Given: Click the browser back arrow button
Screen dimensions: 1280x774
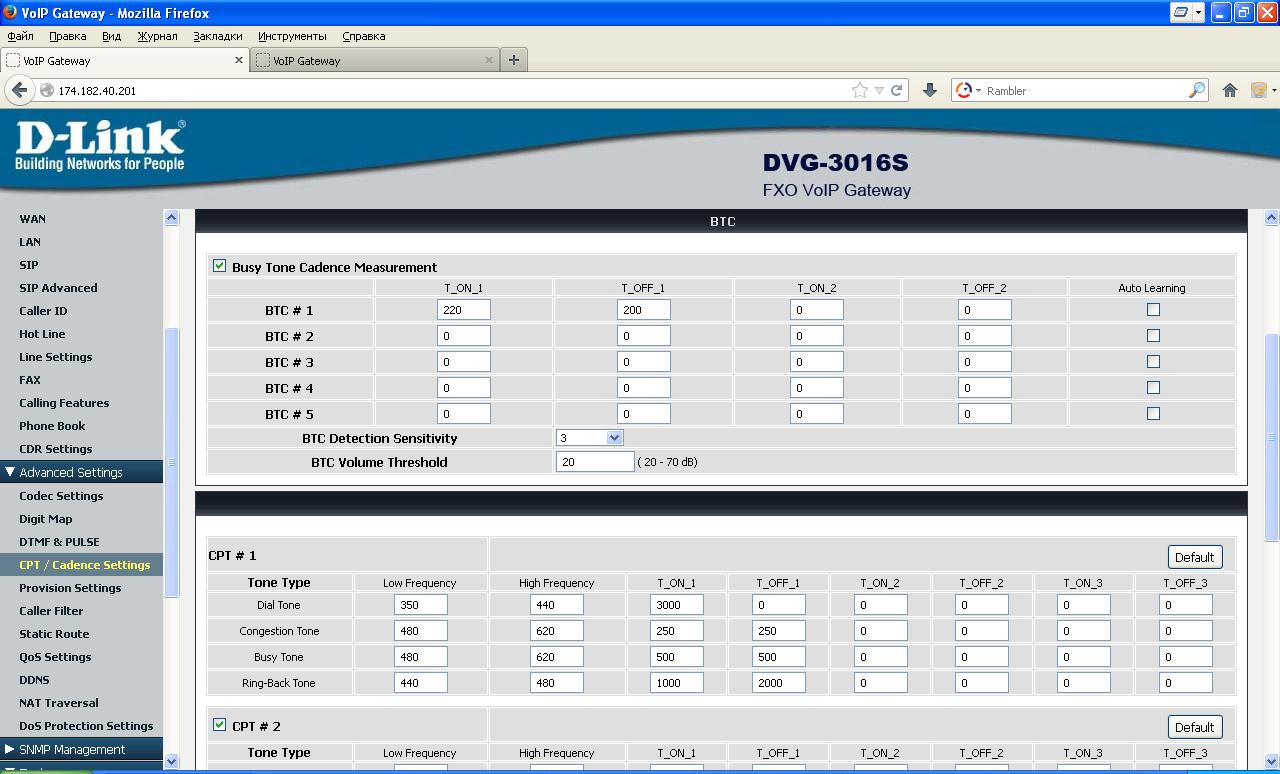Looking at the screenshot, I should (x=19, y=90).
